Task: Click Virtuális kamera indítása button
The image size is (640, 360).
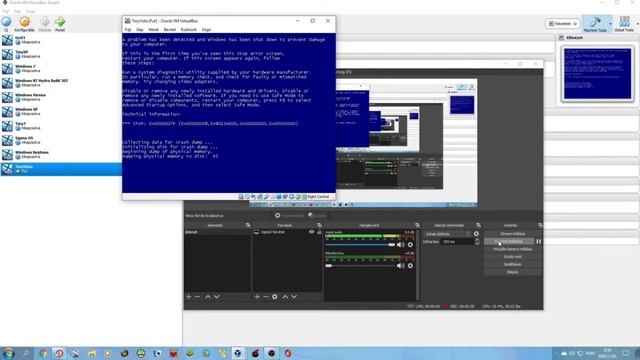Action: click(513, 249)
